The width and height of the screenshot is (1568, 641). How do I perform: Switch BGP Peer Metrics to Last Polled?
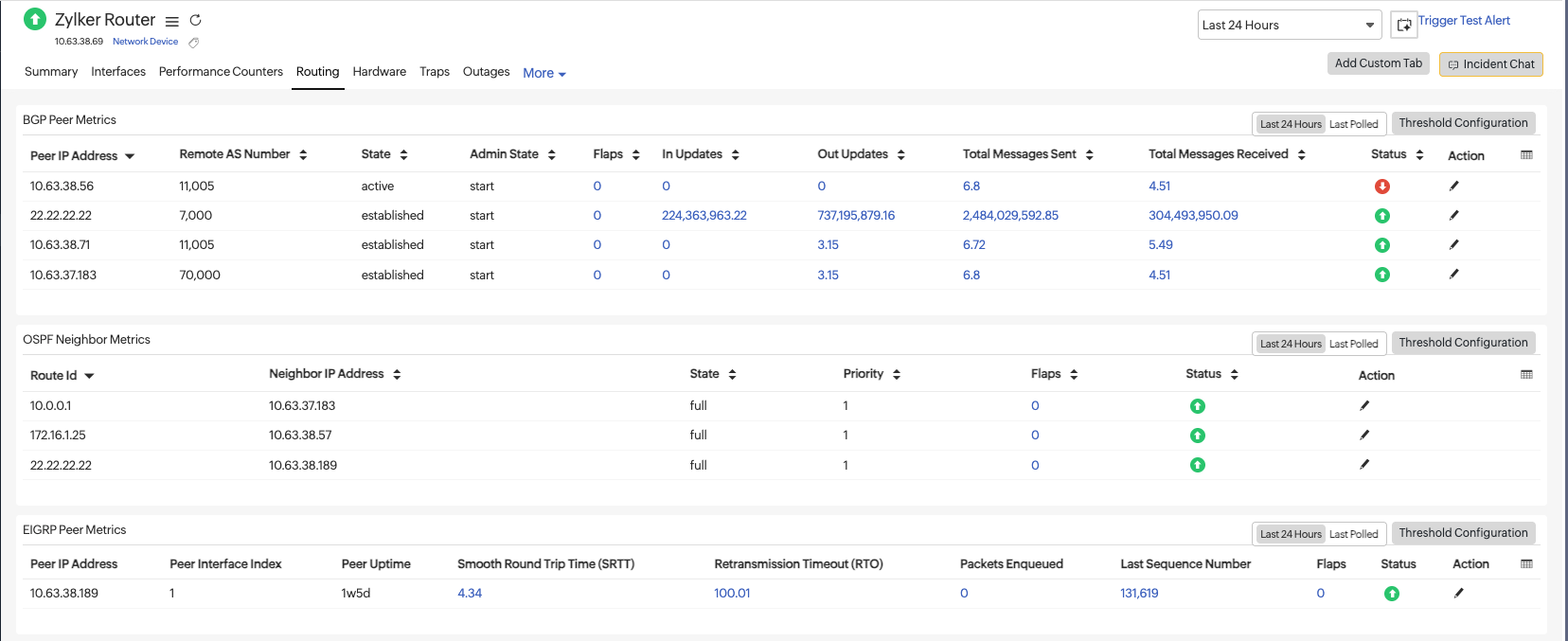tap(1353, 124)
